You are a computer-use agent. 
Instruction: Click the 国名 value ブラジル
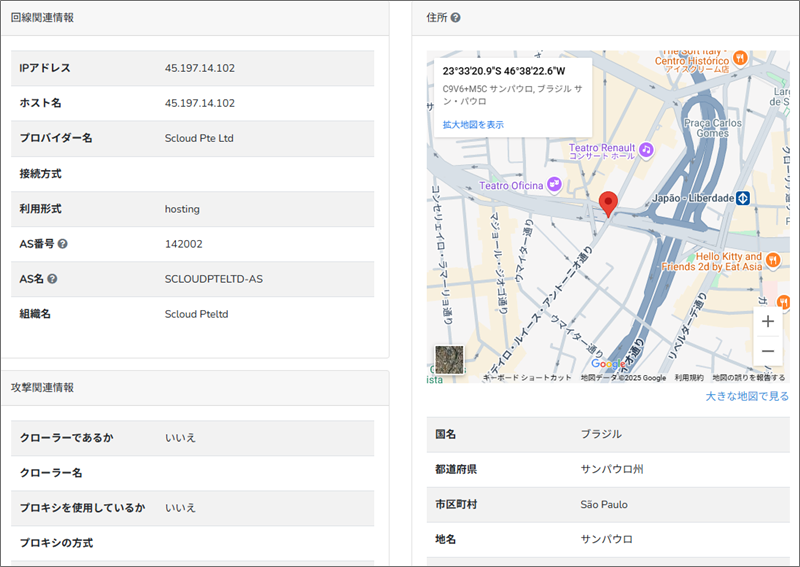point(601,434)
